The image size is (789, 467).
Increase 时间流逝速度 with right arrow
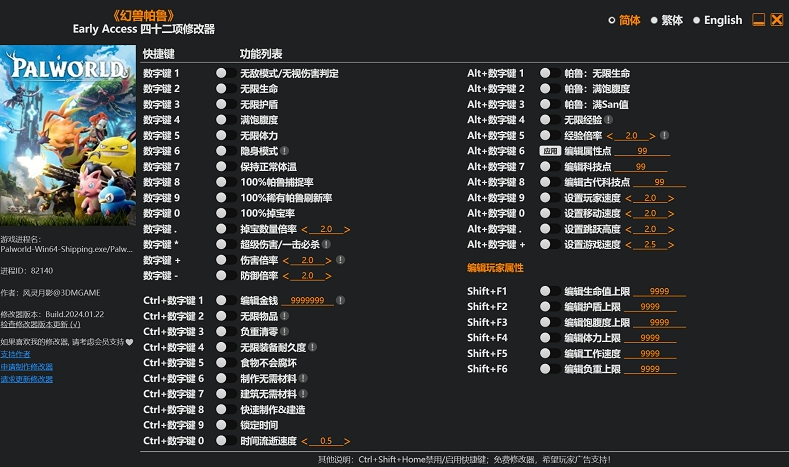[x=347, y=441]
